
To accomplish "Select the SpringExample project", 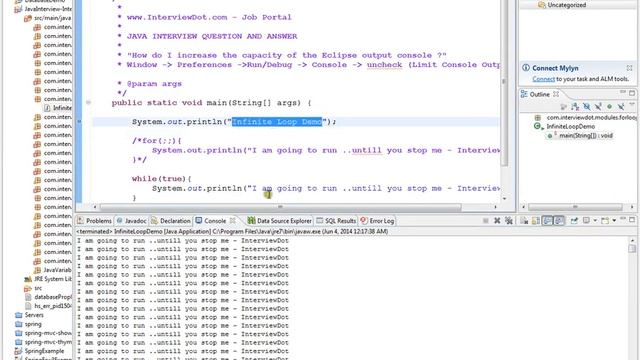I will [x=39, y=351].
